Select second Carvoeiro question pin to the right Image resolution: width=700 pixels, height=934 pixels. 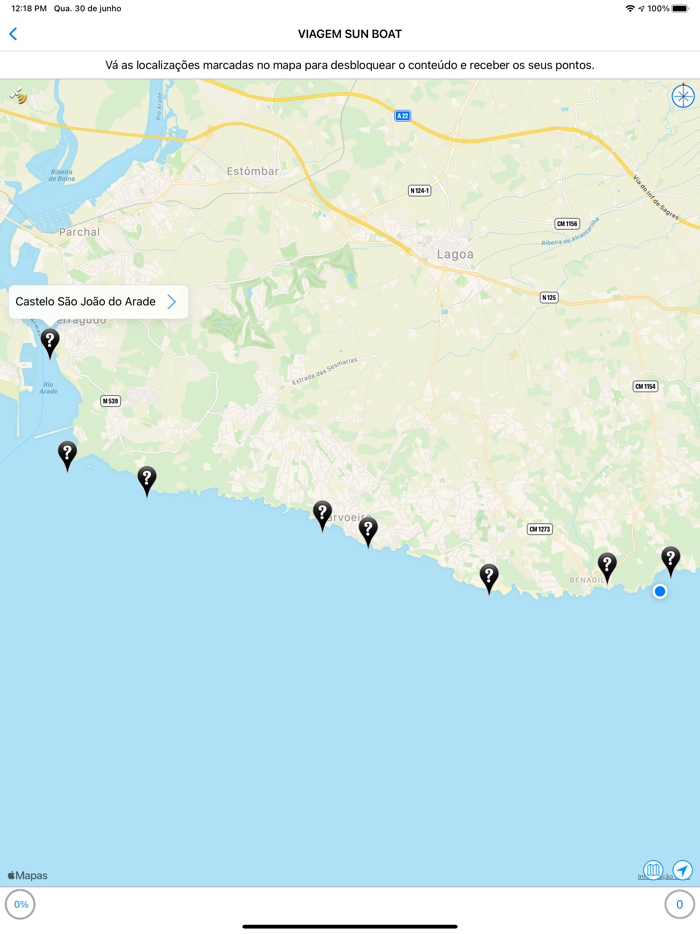pyautogui.click(x=368, y=533)
